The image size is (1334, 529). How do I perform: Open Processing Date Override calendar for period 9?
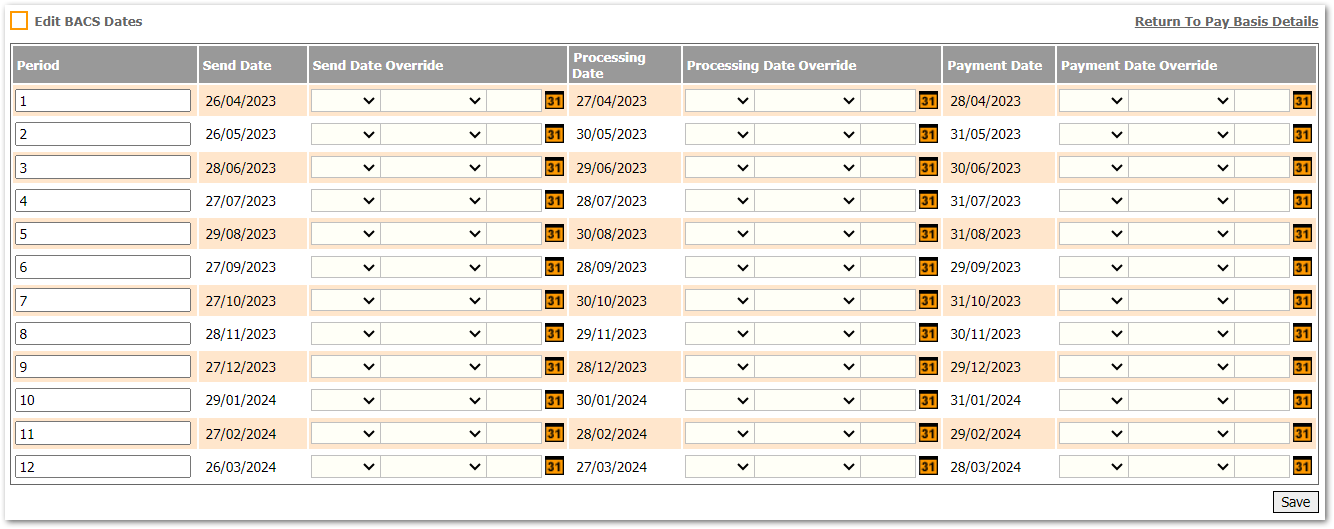pos(928,367)
